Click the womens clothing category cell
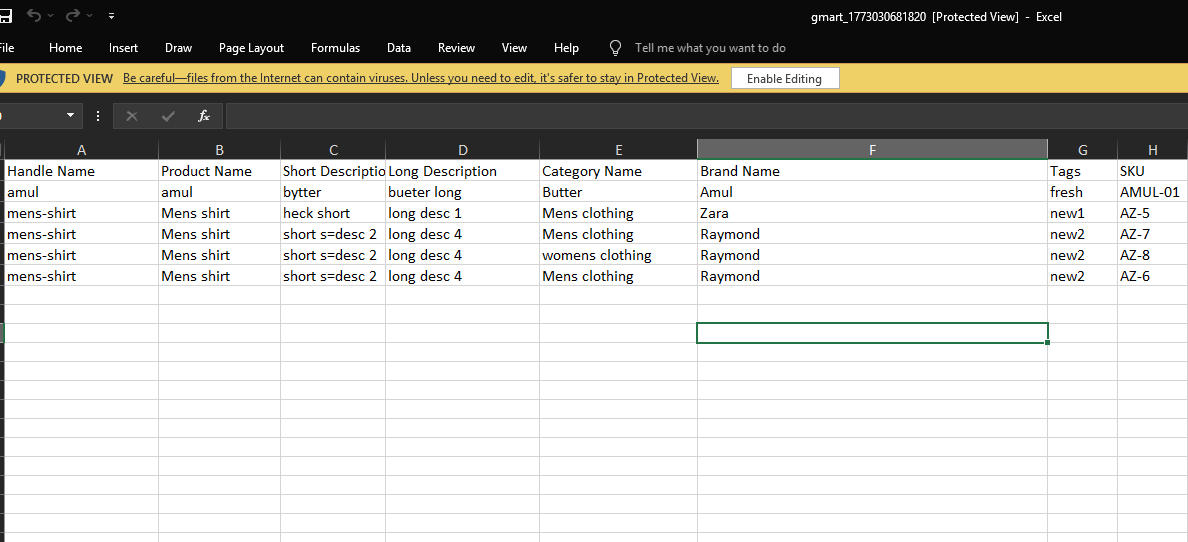The height and width of the screenshot is (542, 1188). 619,255
